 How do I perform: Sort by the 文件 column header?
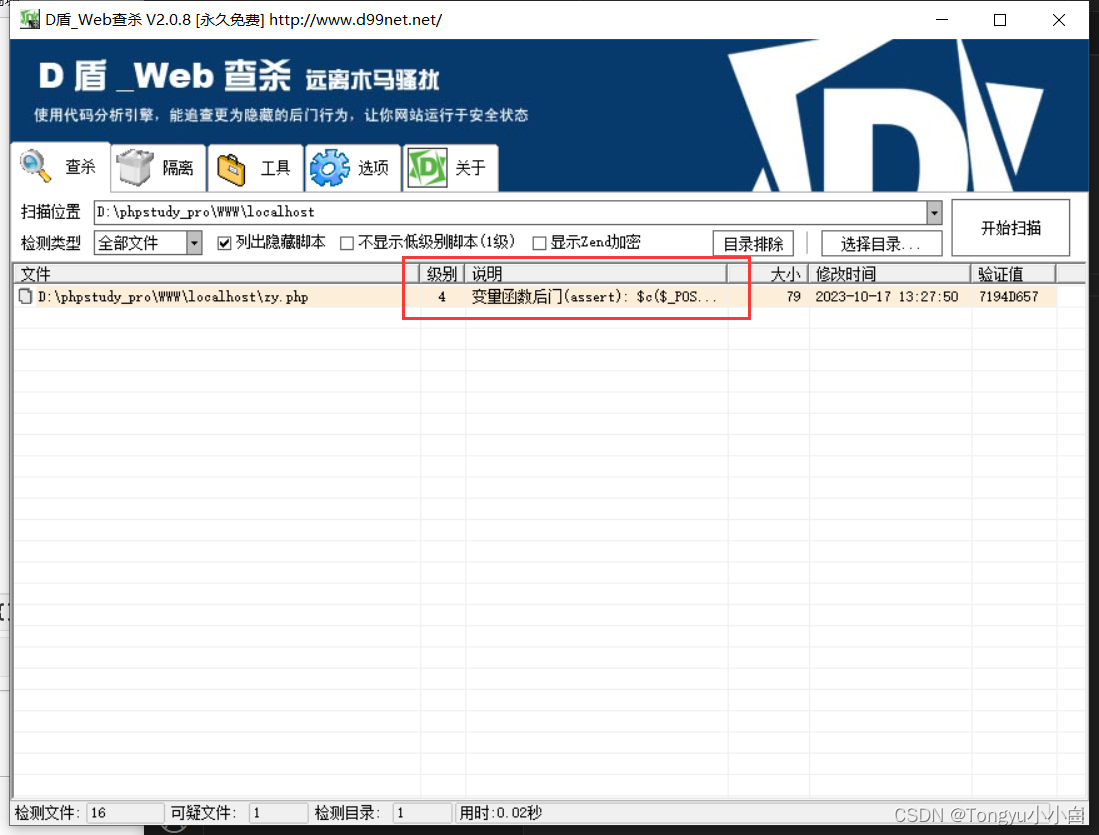tap(217, 273)
